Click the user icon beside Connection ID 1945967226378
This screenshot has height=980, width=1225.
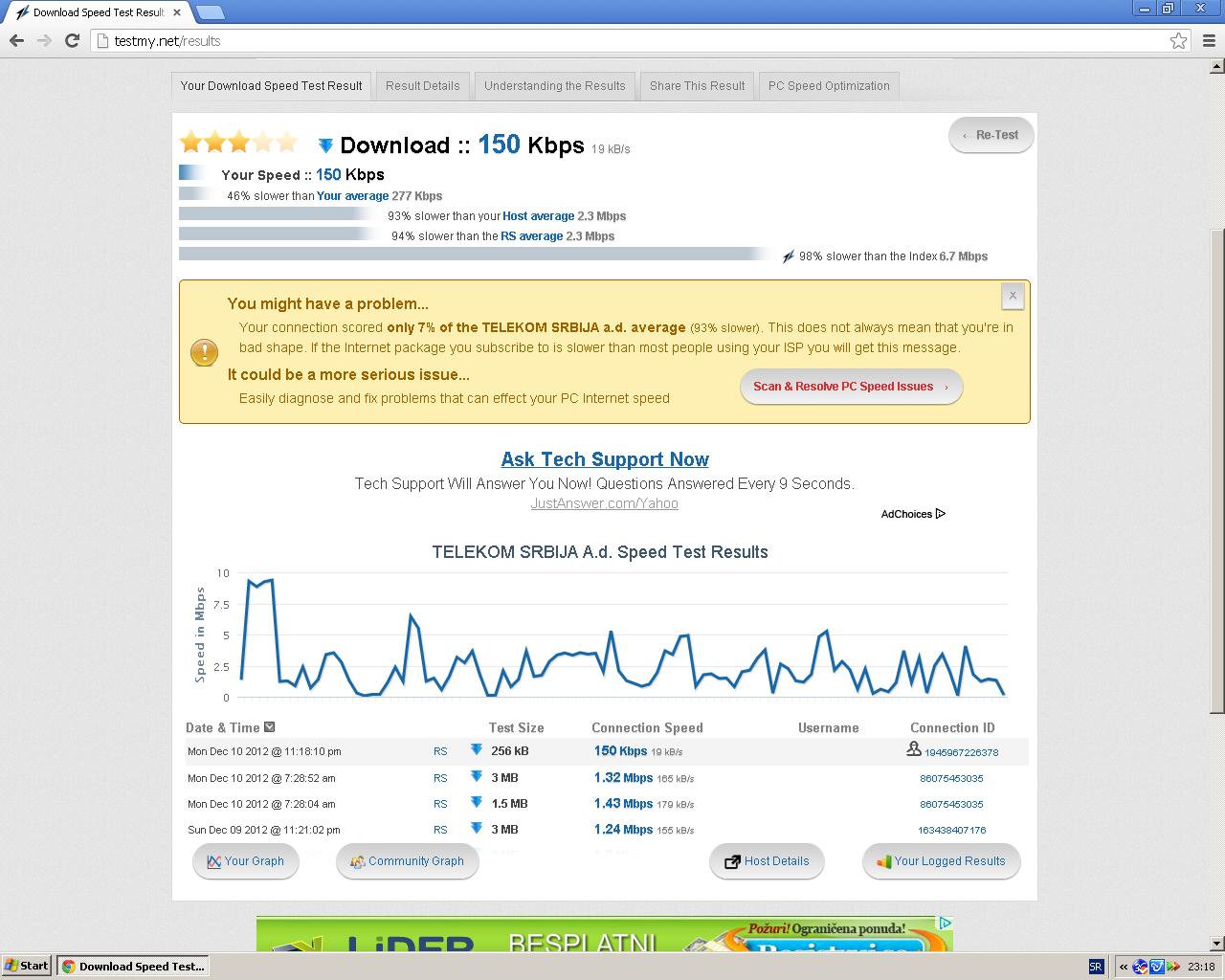coord(913,749)
